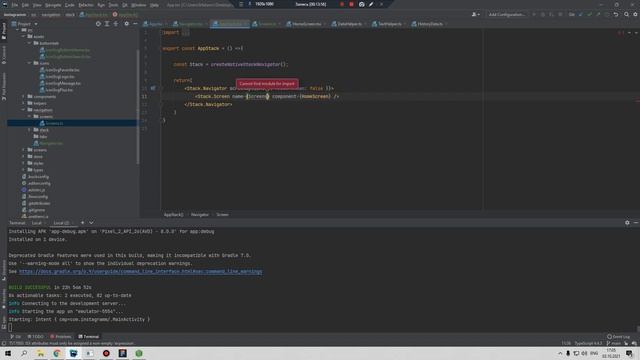
Task: Click the Git update project blue arrow icon
Action: pos(581,14)
